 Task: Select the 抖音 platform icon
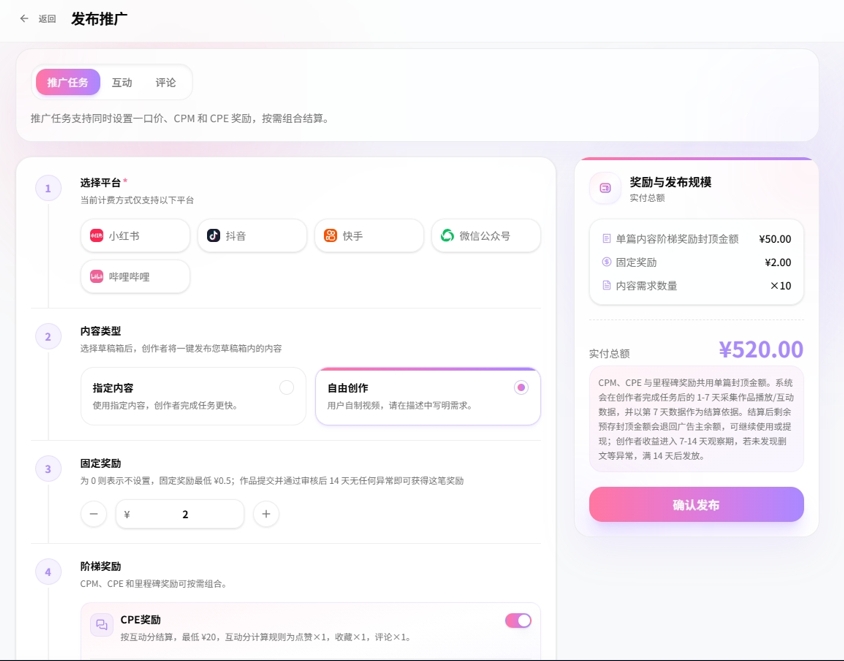(x=213, y=236)
